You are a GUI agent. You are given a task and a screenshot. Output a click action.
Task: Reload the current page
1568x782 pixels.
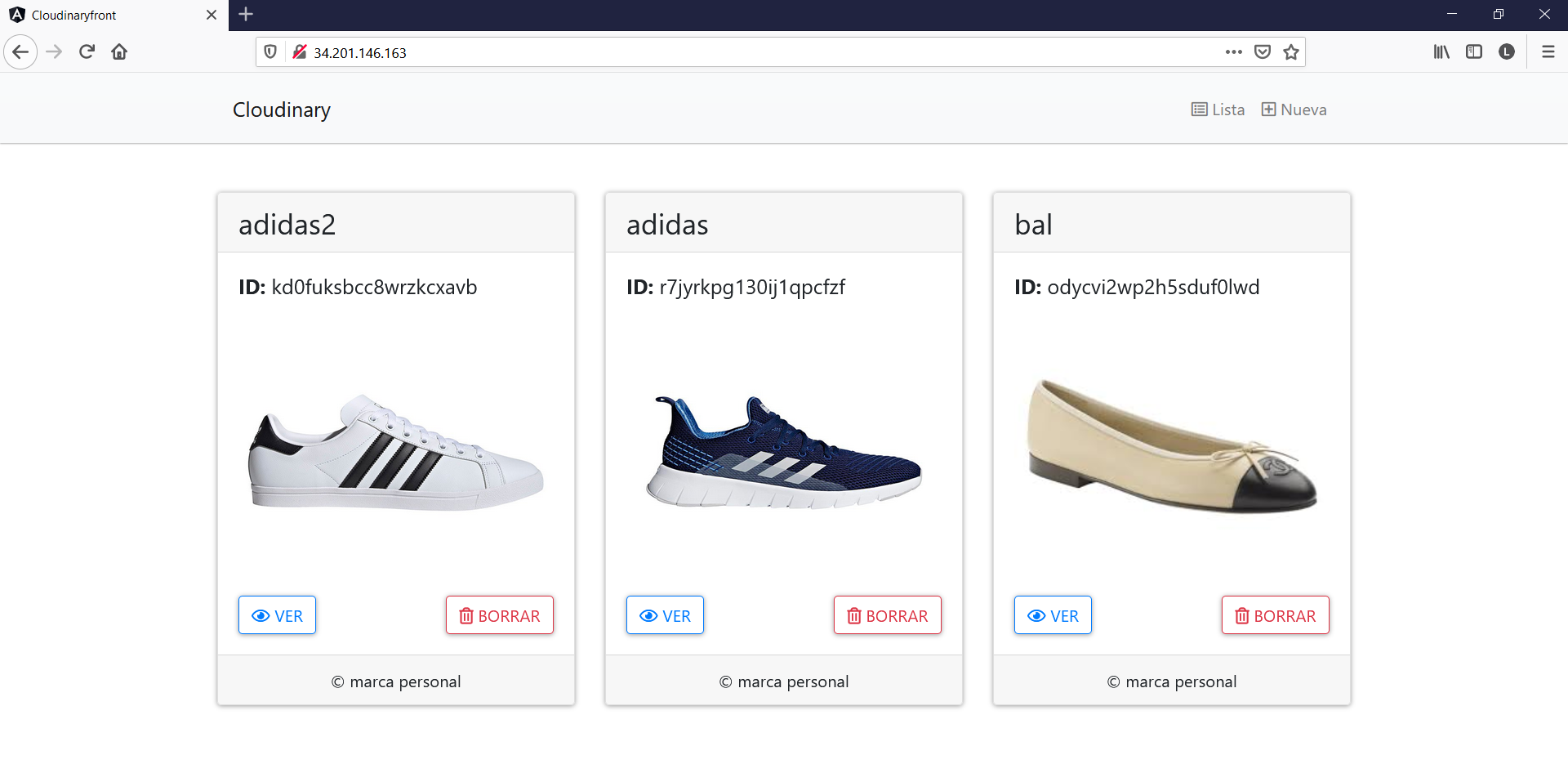(87, 52)
